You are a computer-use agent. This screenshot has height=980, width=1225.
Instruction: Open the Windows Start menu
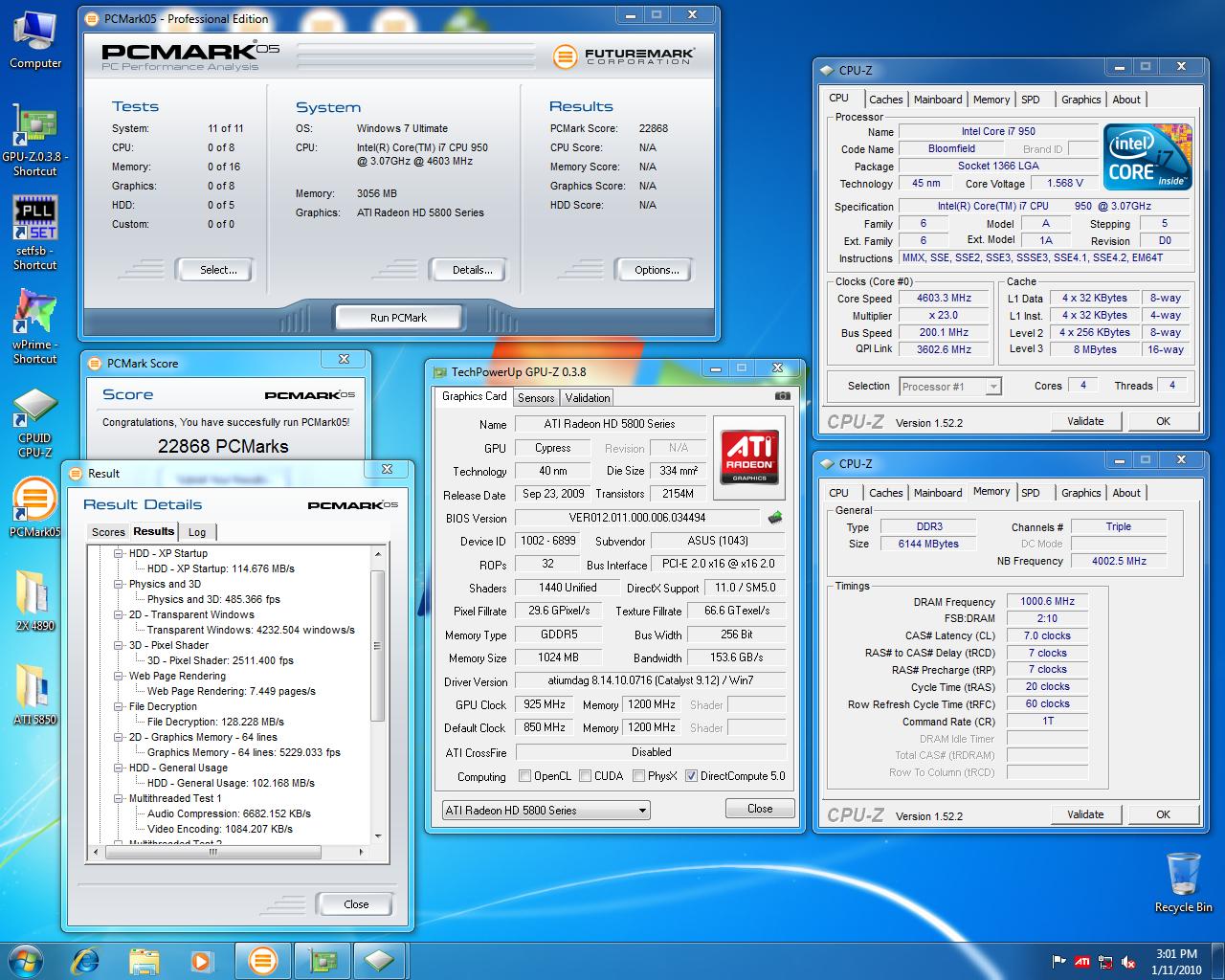26,960
